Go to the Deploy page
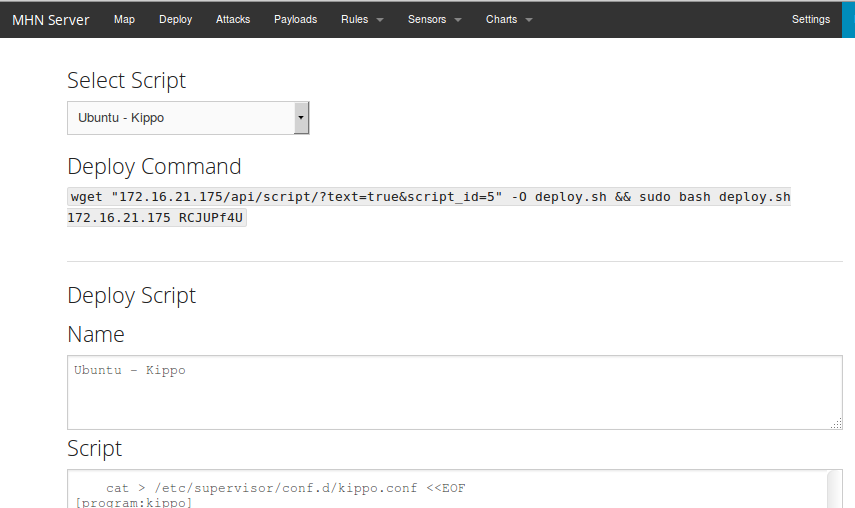The image size is (855, 508). [x=176, y=20]
